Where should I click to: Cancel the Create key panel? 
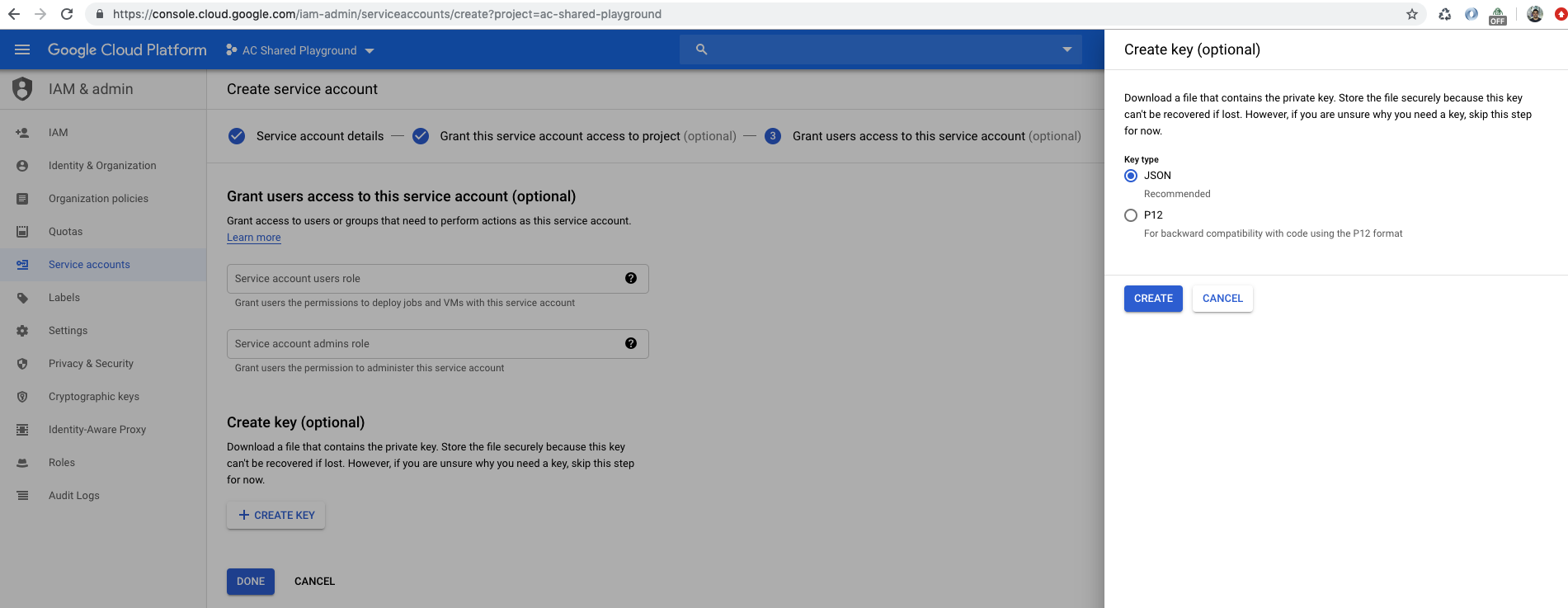point(1222,299)
